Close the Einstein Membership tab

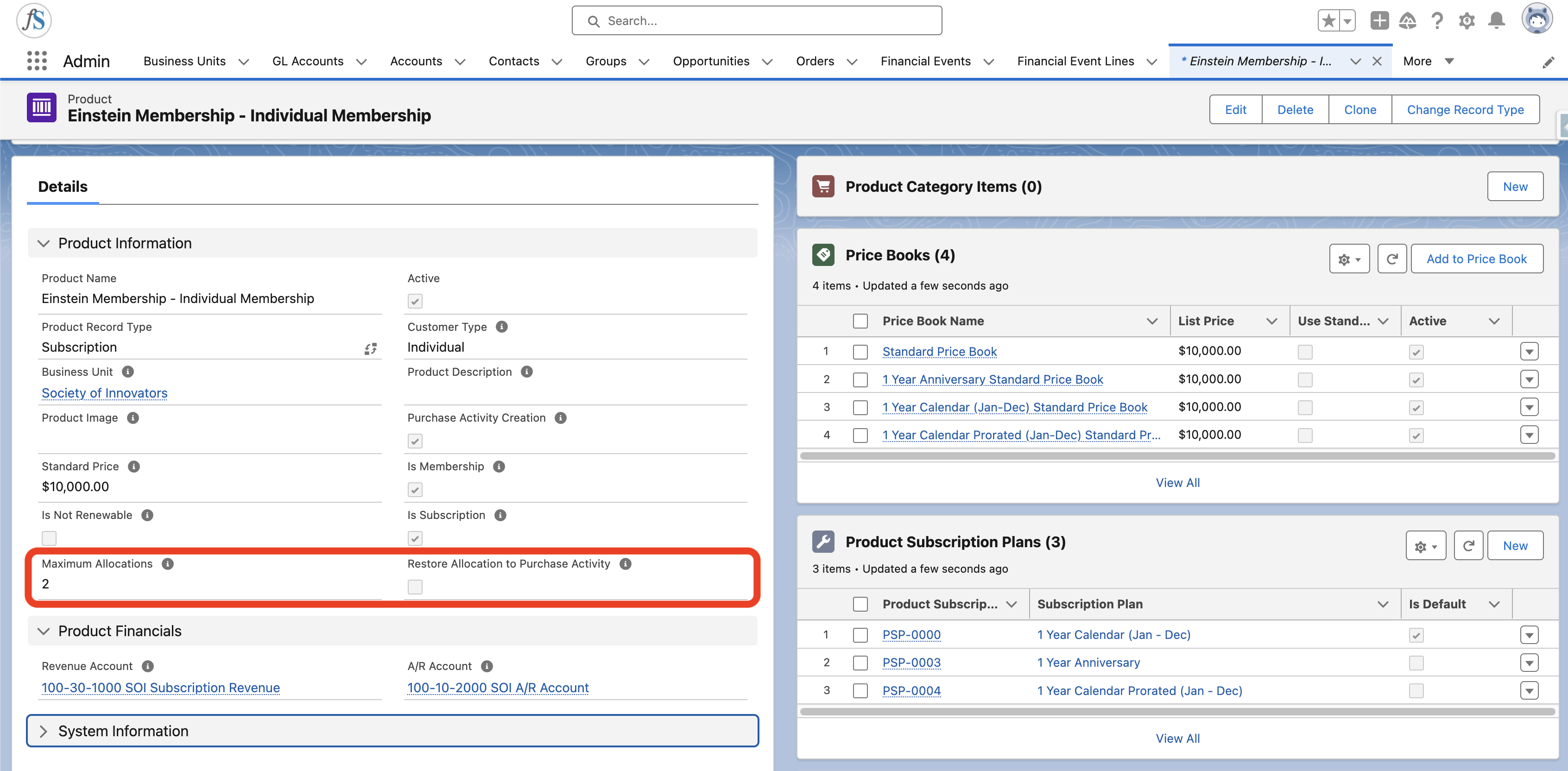point(1377,62)
